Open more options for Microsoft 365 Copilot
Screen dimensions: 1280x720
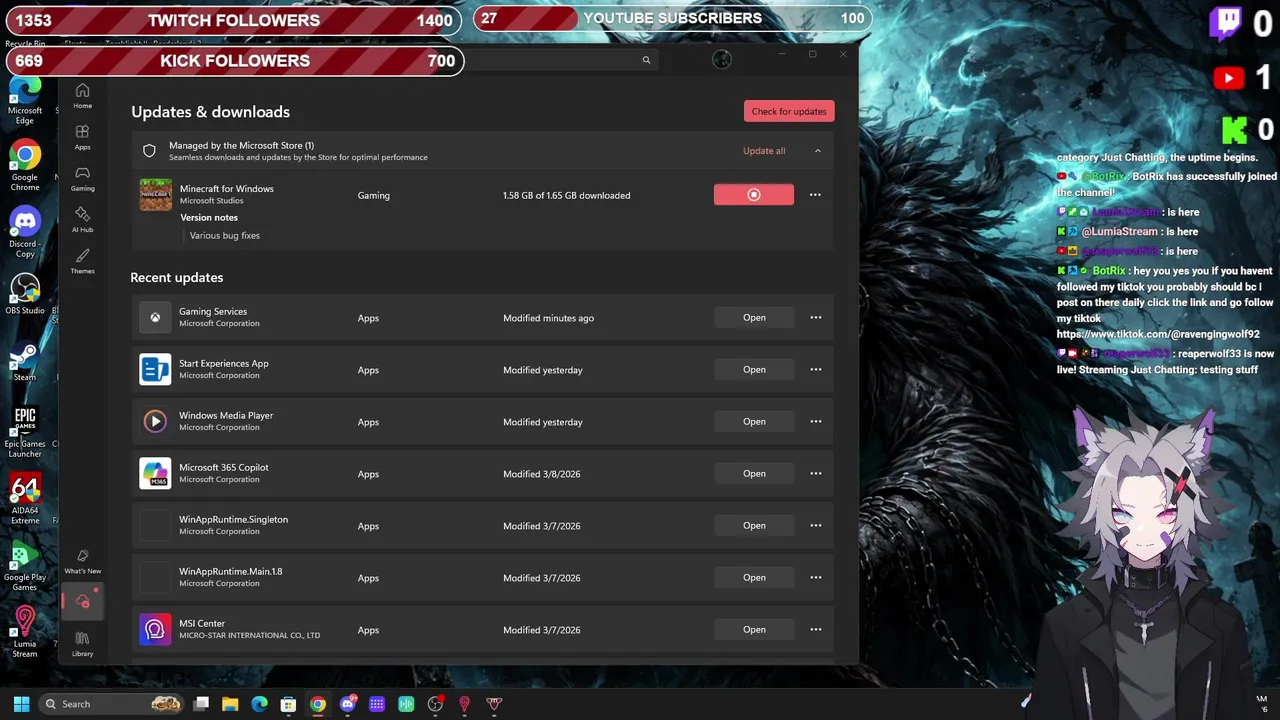815,474
